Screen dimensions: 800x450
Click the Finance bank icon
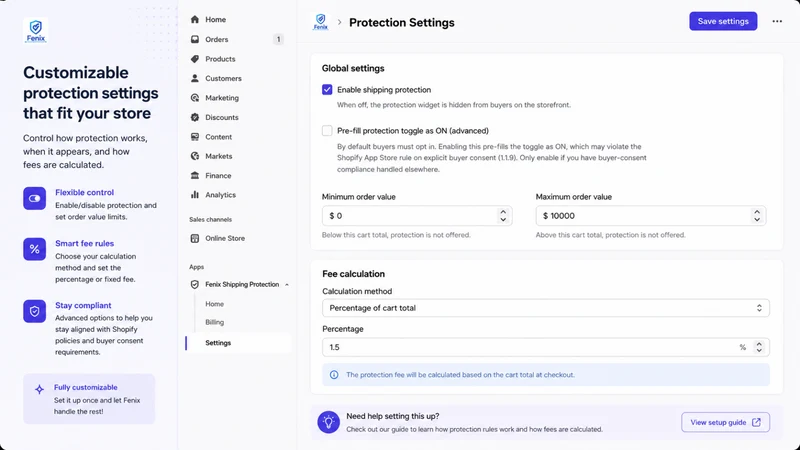[194, 176]
